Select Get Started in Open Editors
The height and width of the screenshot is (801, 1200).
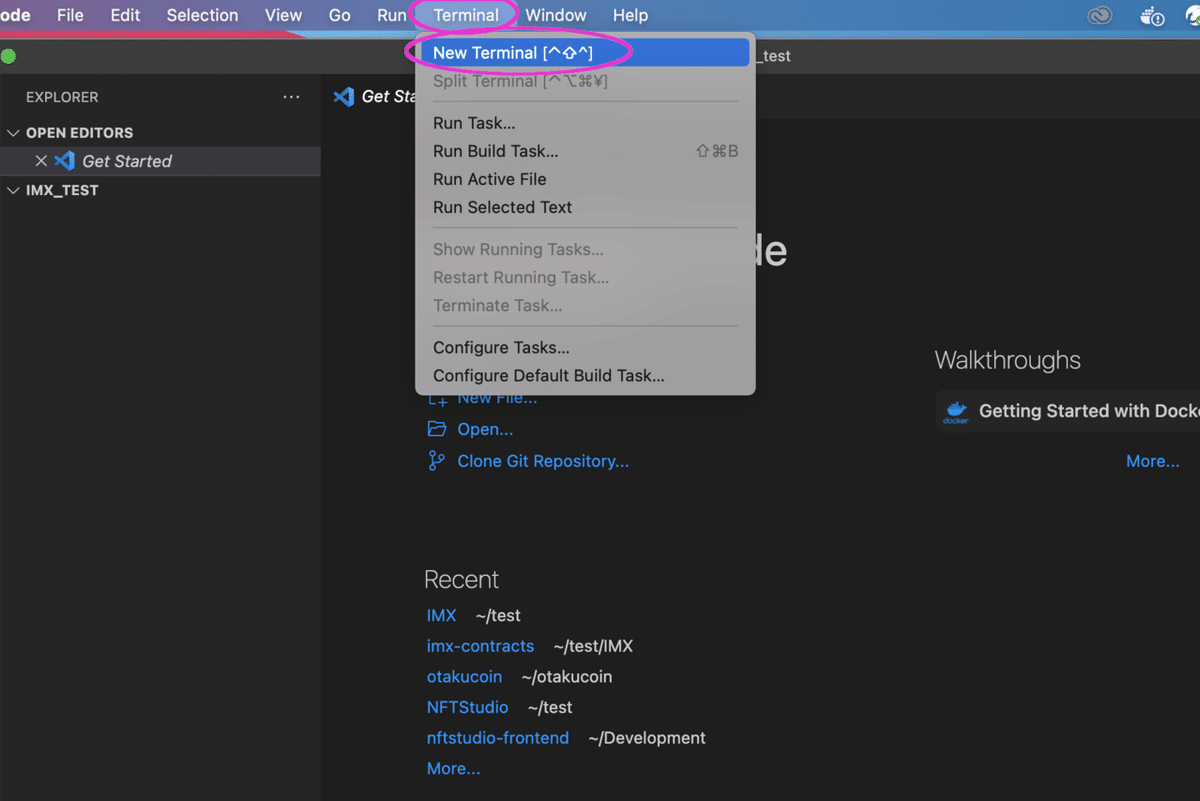[x=160, y=161]
